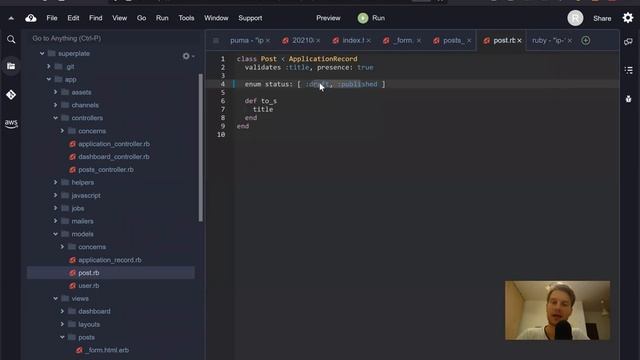
Task: Click the 'validates :title' code line
Action: pos(309,67)
